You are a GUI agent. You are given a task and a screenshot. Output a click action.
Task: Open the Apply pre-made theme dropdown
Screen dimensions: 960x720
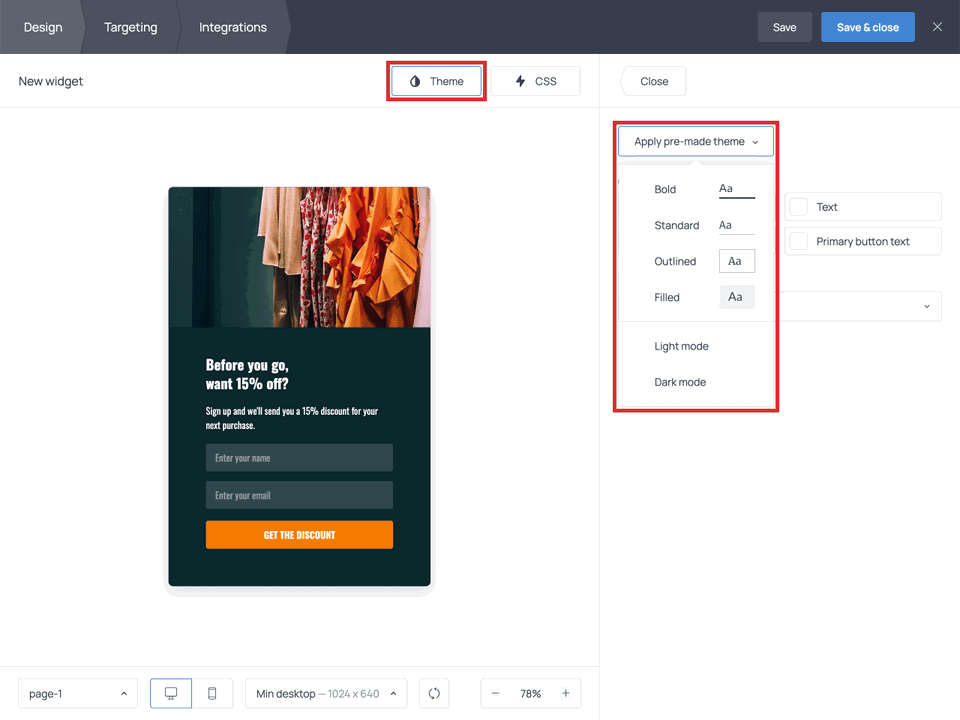695,141
